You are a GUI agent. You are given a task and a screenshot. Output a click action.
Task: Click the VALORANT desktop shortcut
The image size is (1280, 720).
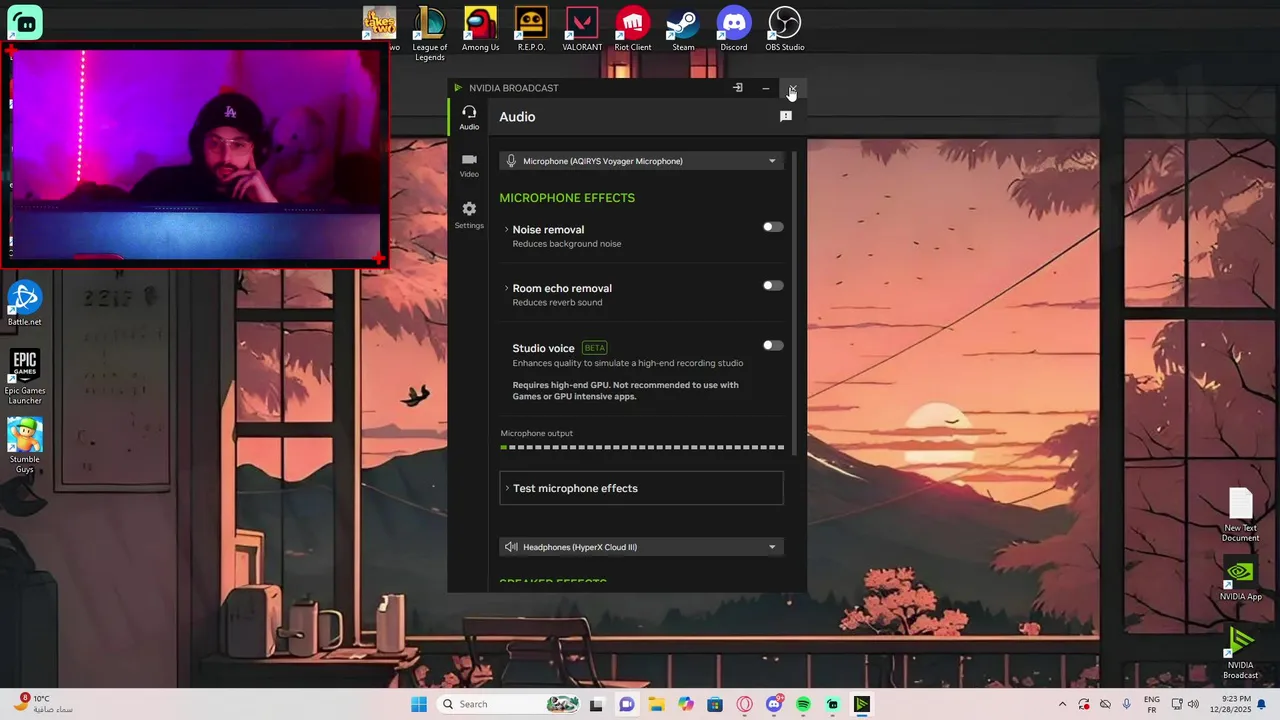[582, 29]
